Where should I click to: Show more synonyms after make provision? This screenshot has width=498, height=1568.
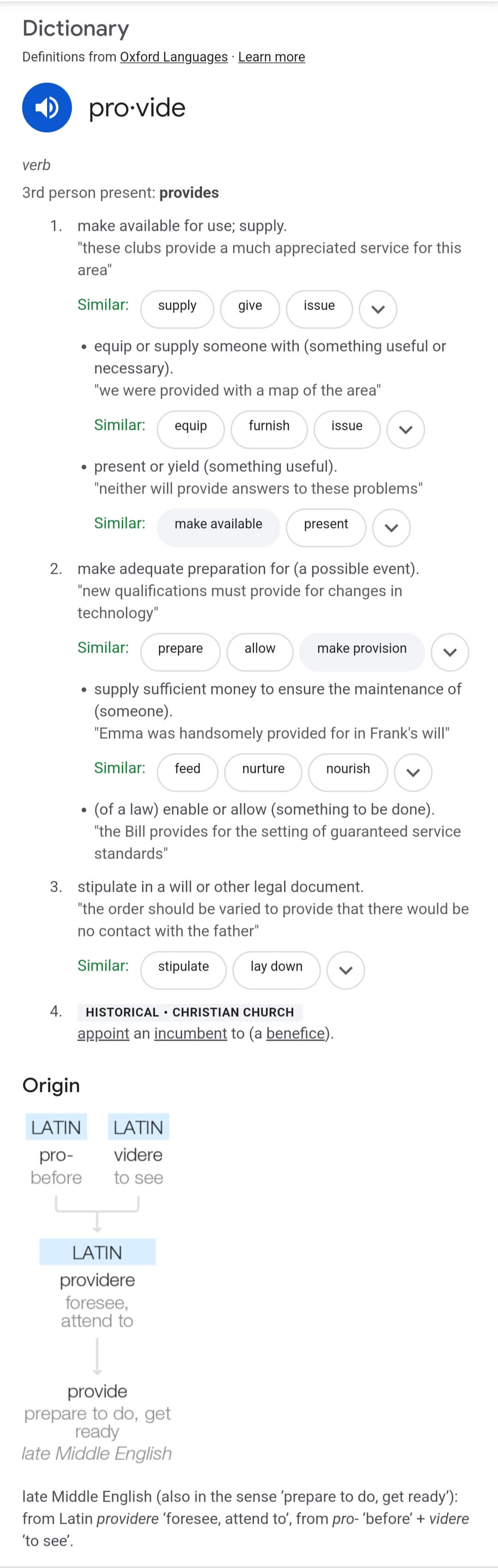point(450,653)
